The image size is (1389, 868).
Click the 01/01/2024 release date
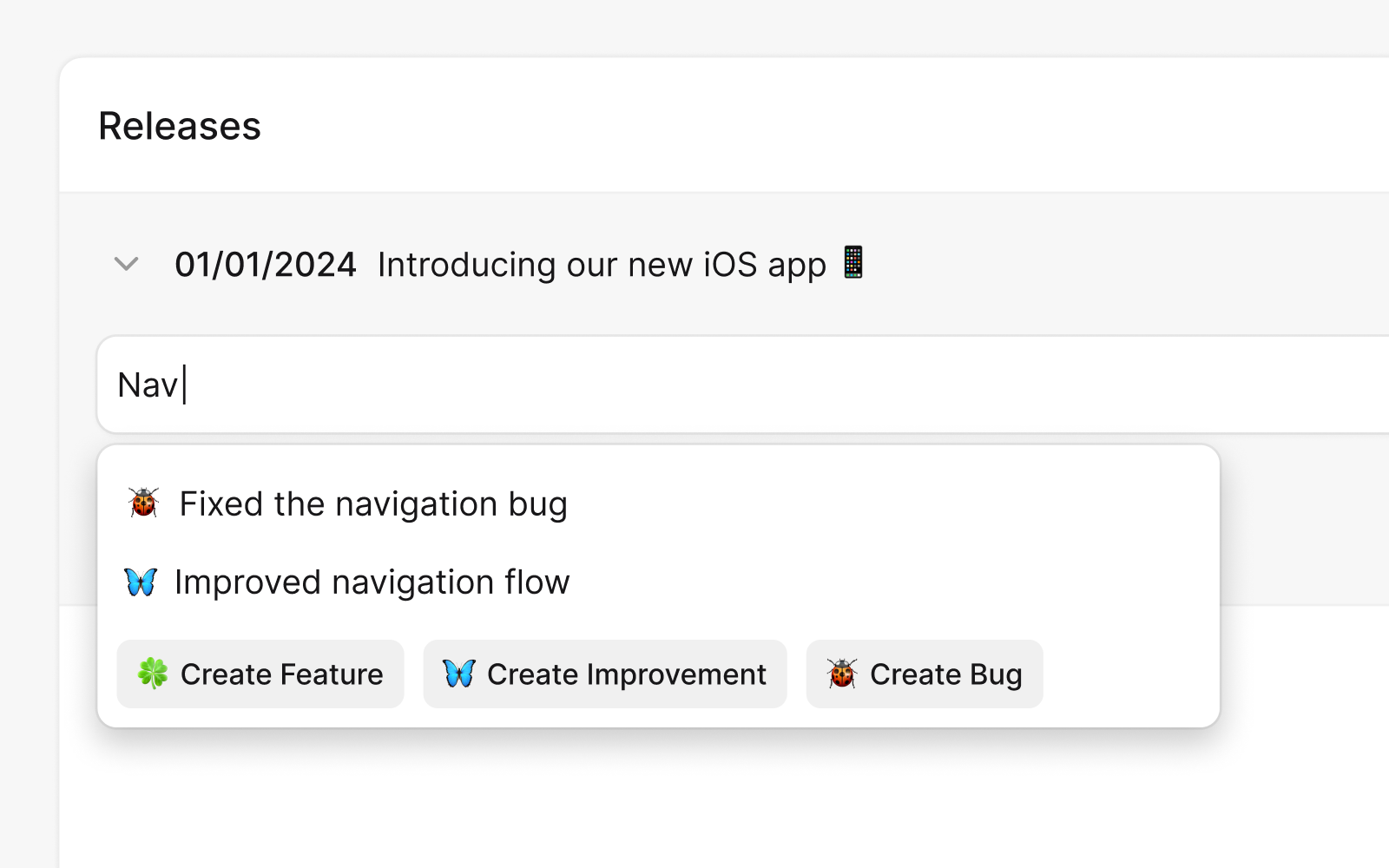tap(266, 264)
